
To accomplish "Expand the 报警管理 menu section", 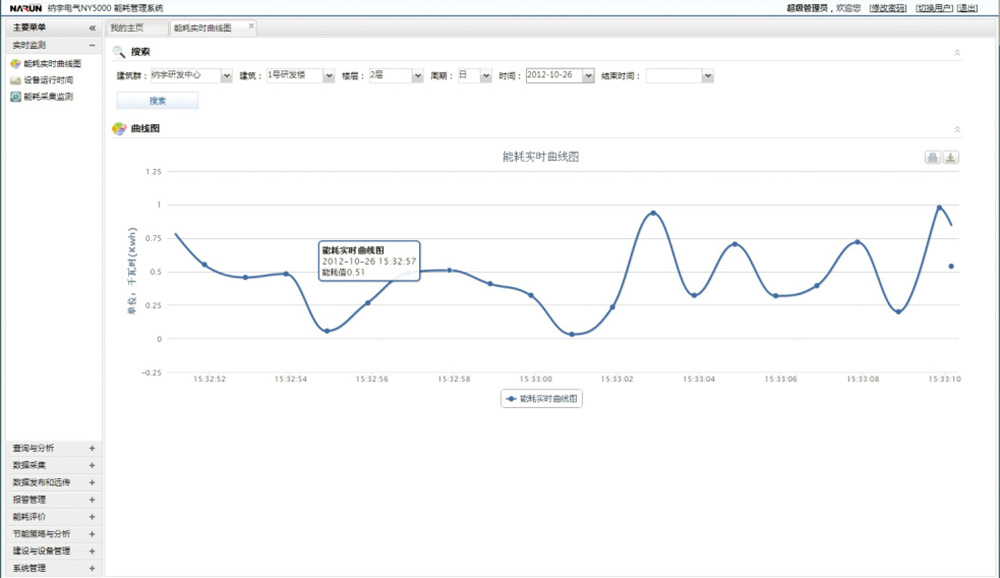I will pos(92,500).
